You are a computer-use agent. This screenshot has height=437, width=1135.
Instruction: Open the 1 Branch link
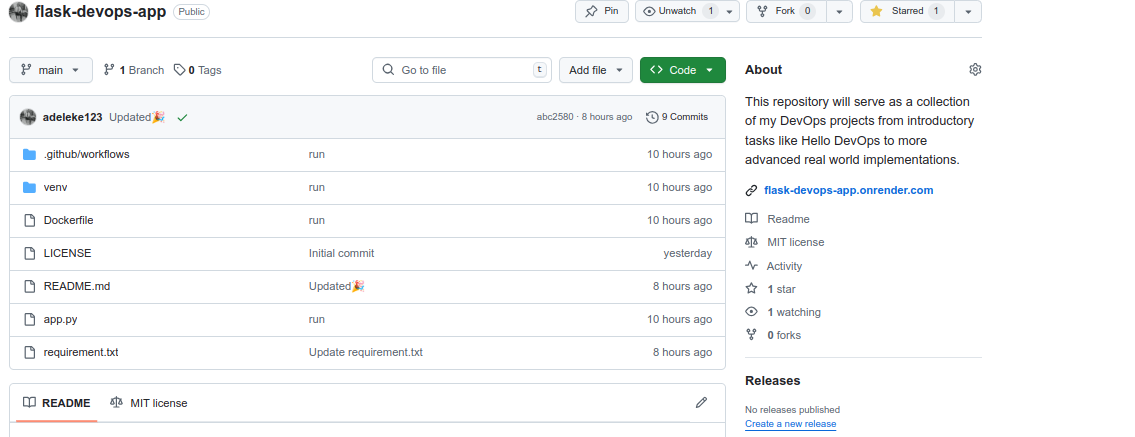click(134, 70)
